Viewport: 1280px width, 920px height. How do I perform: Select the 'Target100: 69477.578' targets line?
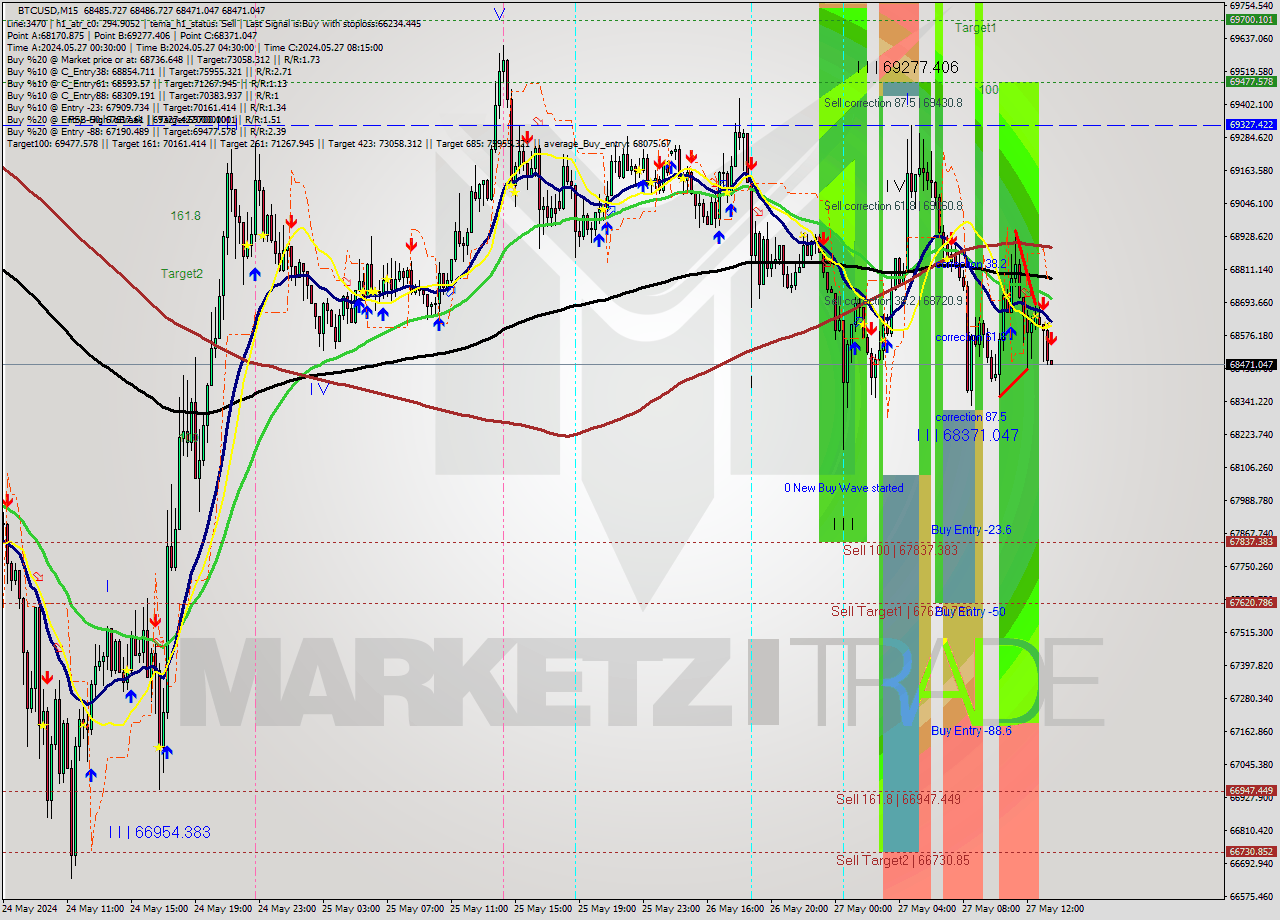(x=338, y=143)
